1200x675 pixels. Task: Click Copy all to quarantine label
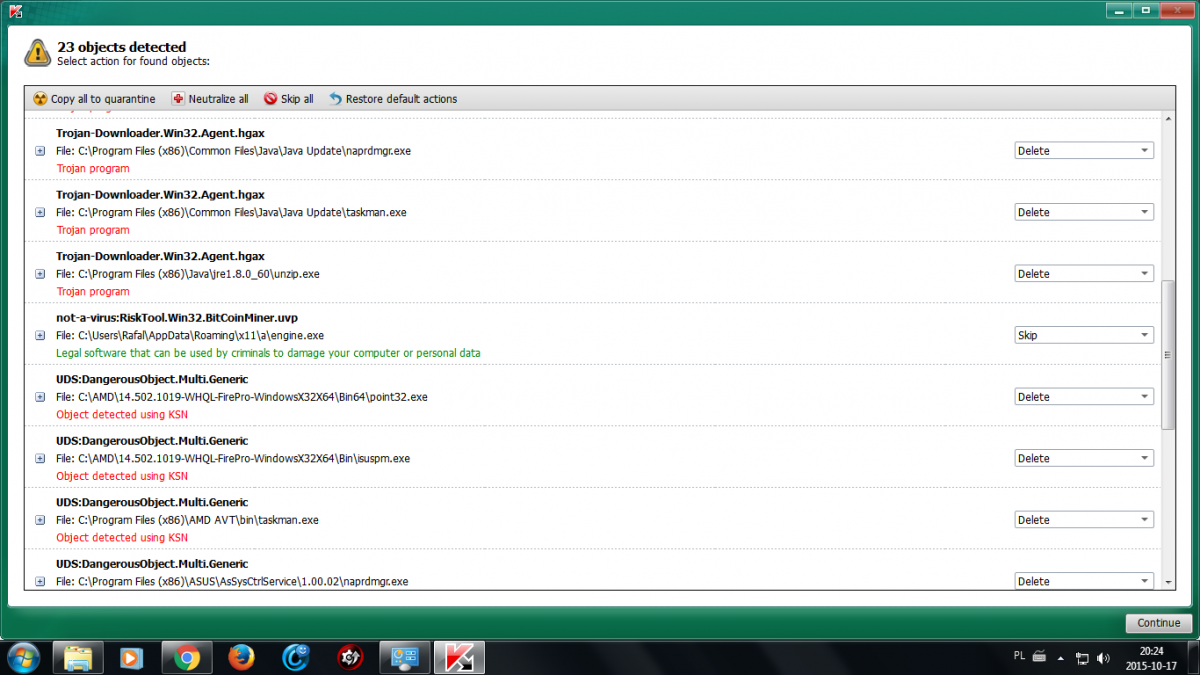tap(103, 99)
